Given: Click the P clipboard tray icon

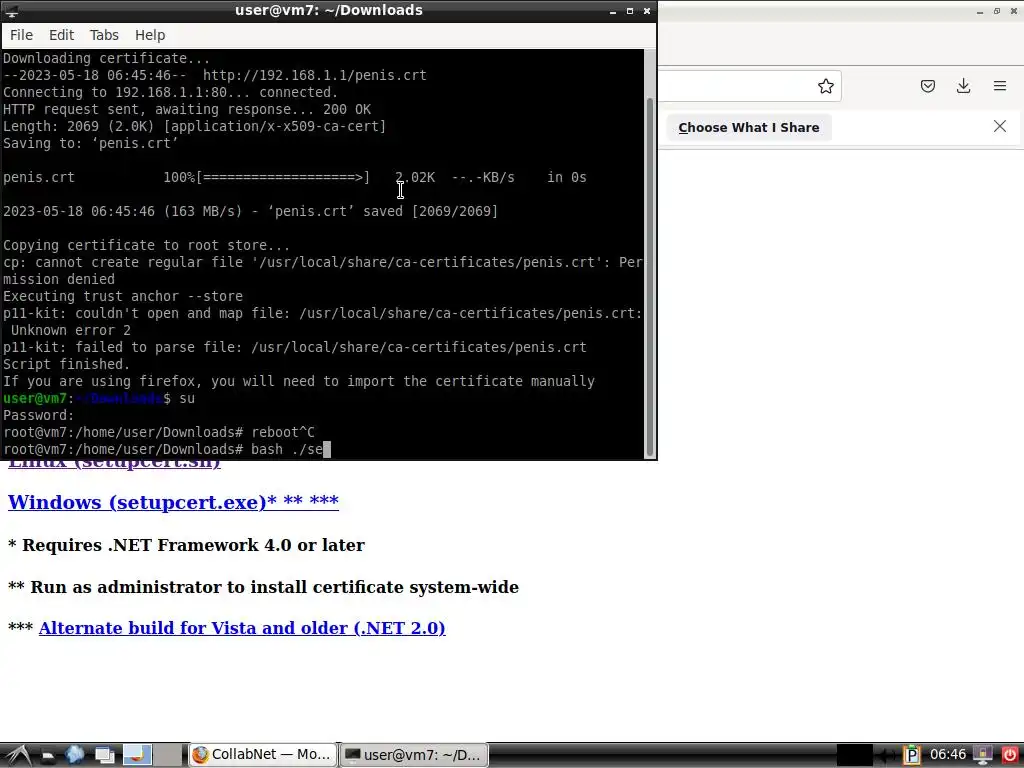Looking at the screenshot, I should click(912, 755).
